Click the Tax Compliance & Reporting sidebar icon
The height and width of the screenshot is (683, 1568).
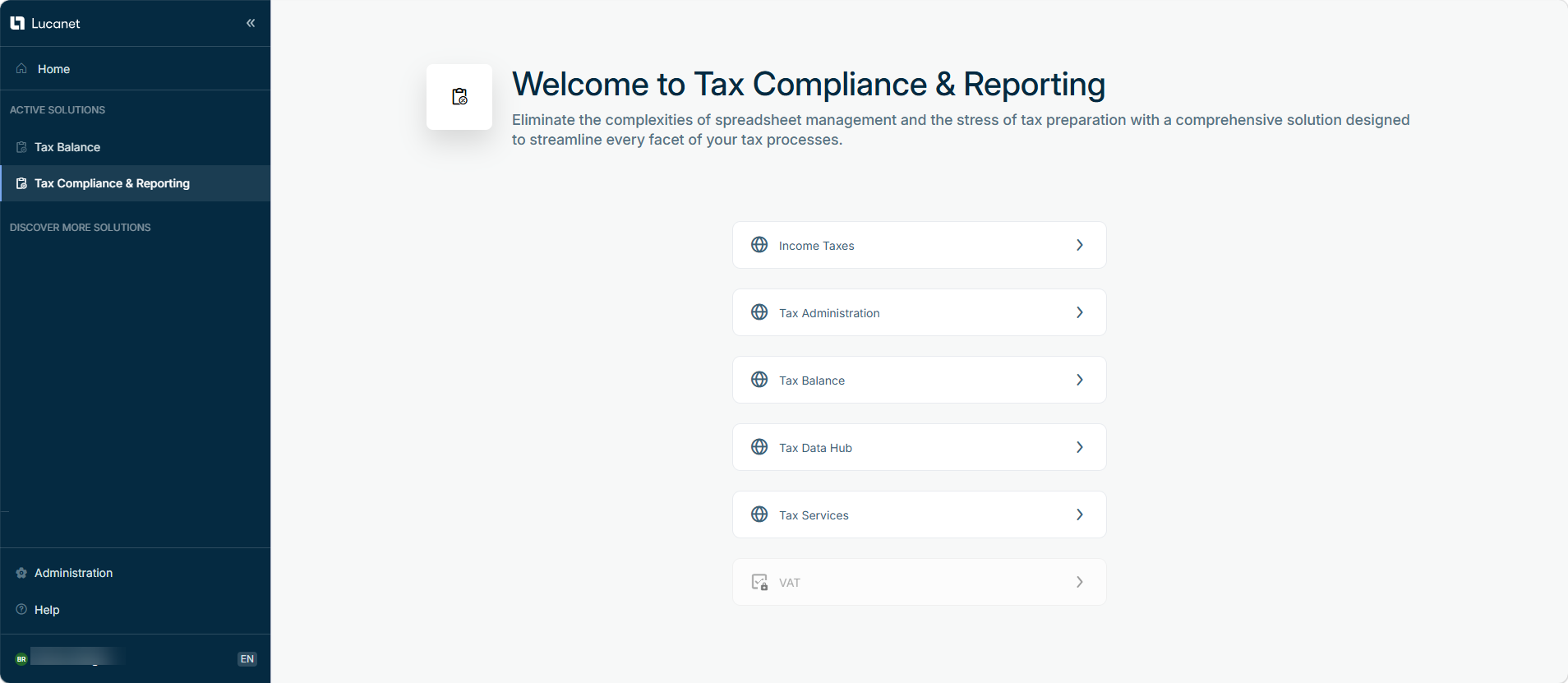coord(21,183)
